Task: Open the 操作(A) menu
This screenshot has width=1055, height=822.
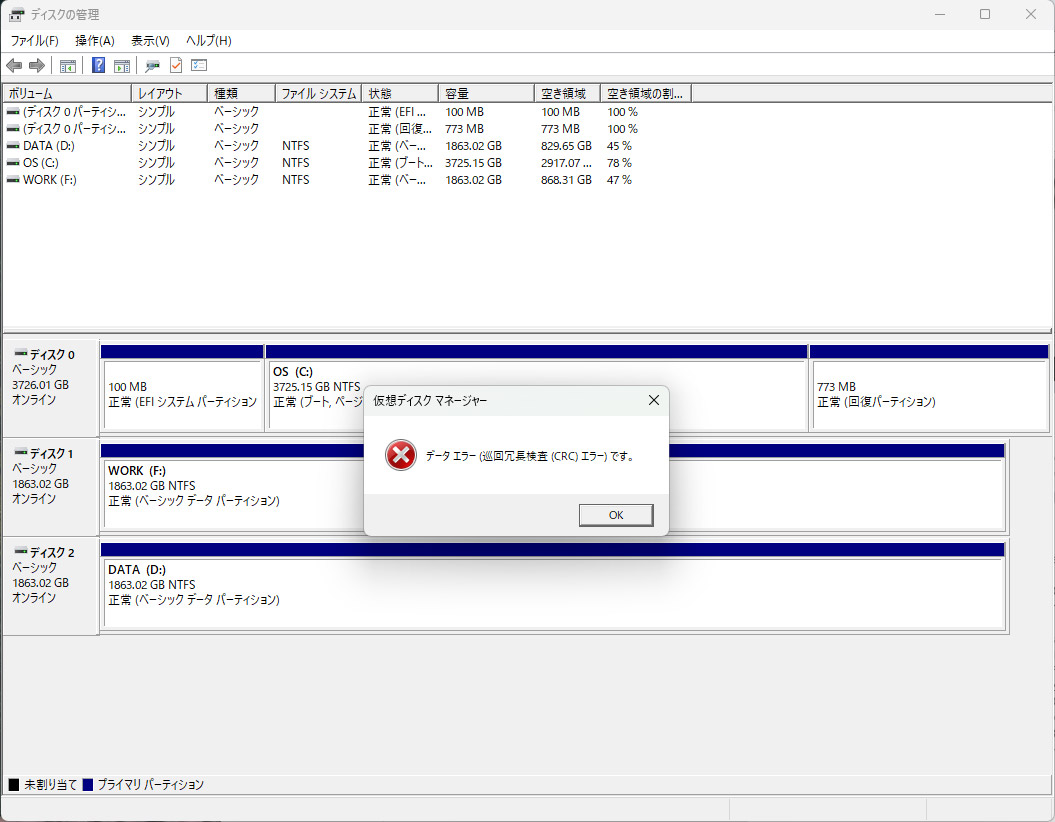Action: 95,40
